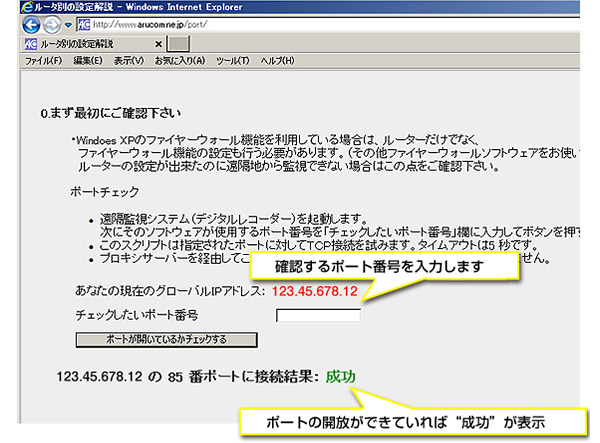Click the green 成功 result text
The image size is (600, 443).
tap(338, 377)
